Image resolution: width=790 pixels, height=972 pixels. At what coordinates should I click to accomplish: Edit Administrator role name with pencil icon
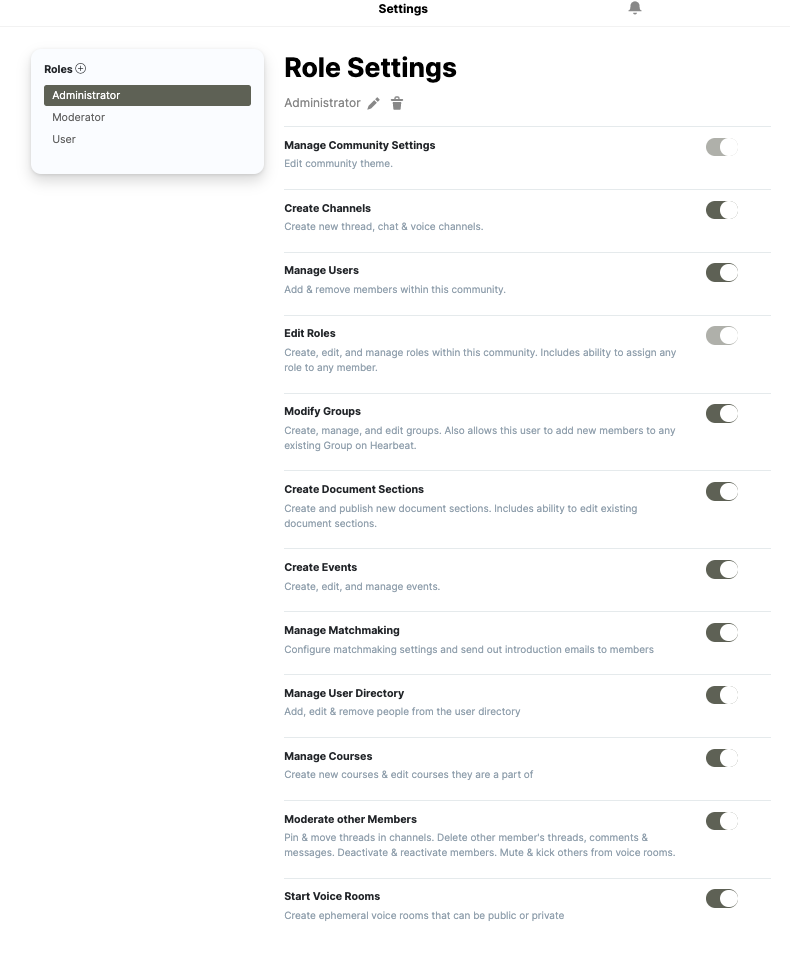click(x=373, y=104)
